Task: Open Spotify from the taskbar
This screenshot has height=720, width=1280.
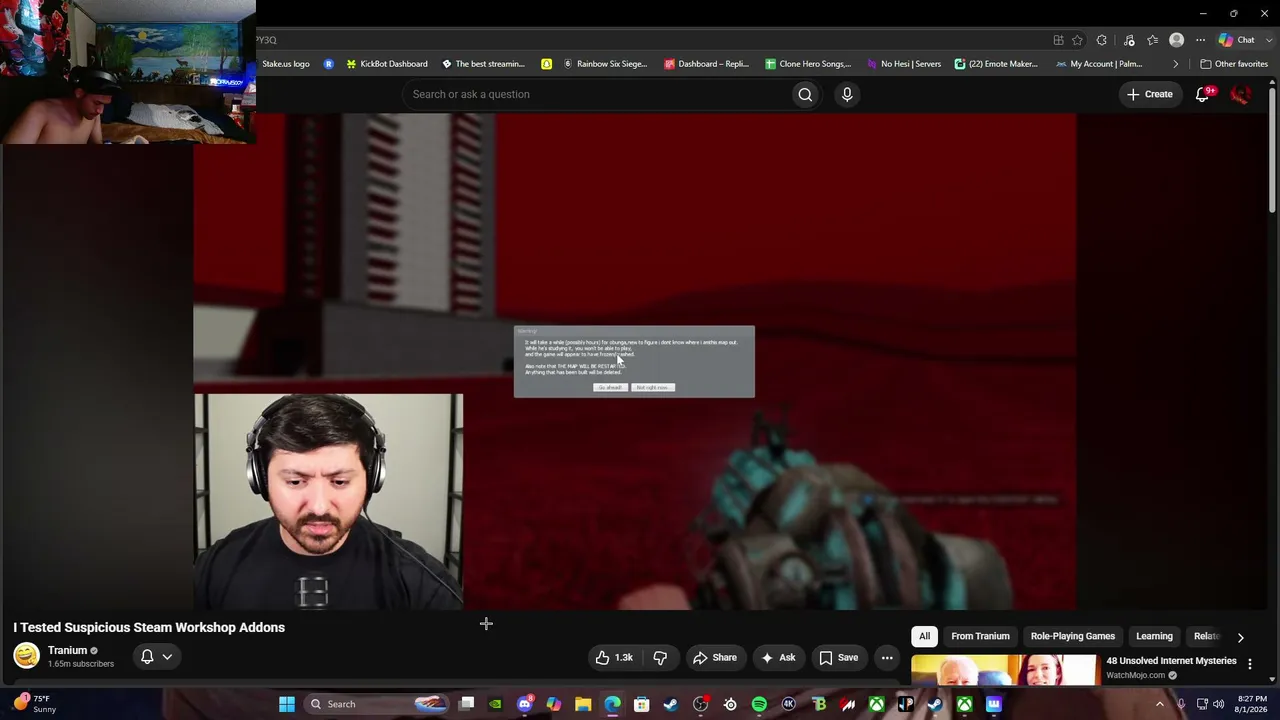Action: (759, 704)
